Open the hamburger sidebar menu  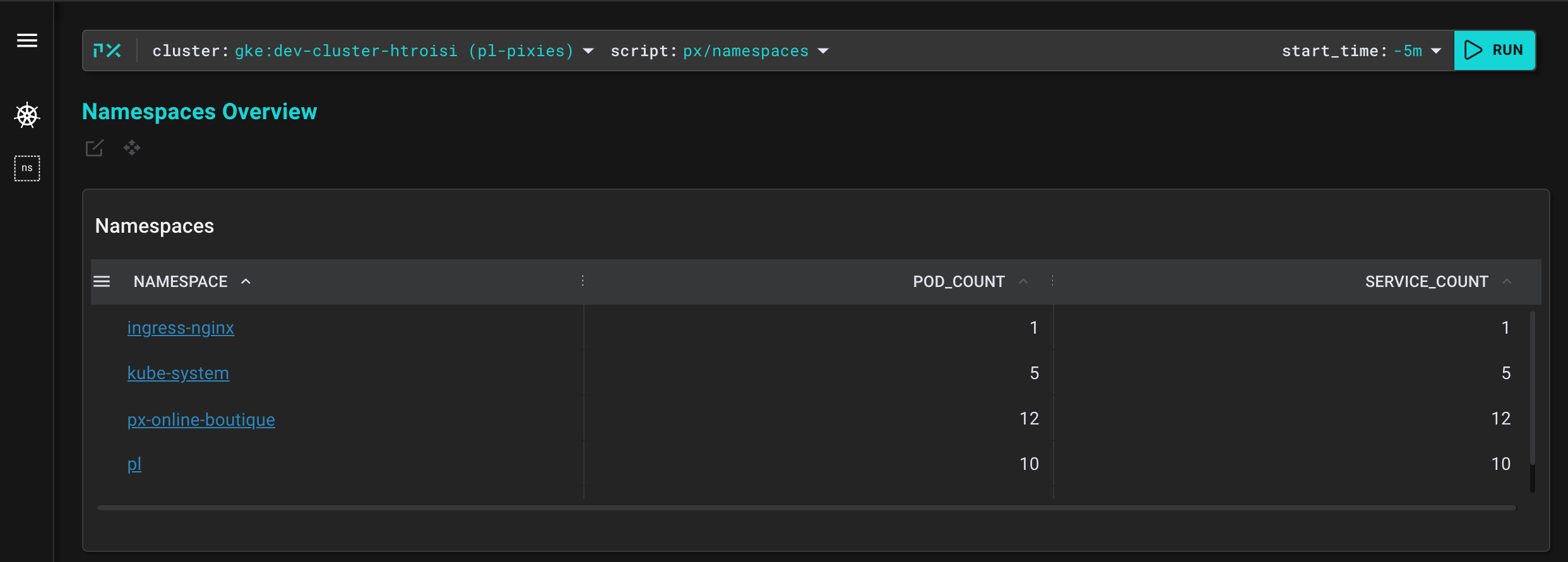[x=27, y=41]
